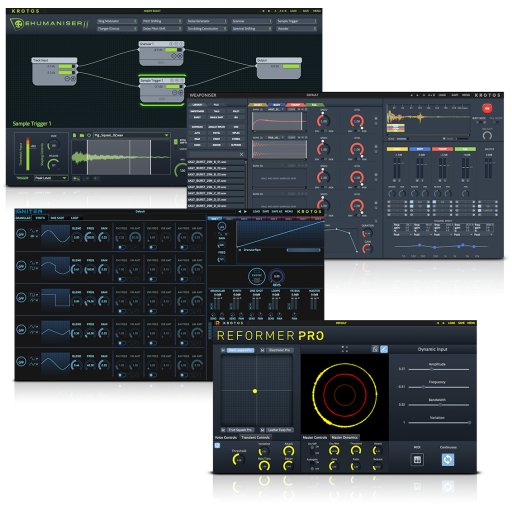Screen dimensions: 512x512
Task: Create new sample file in Dehumaniser sample trigger
Action: point(75,135)
